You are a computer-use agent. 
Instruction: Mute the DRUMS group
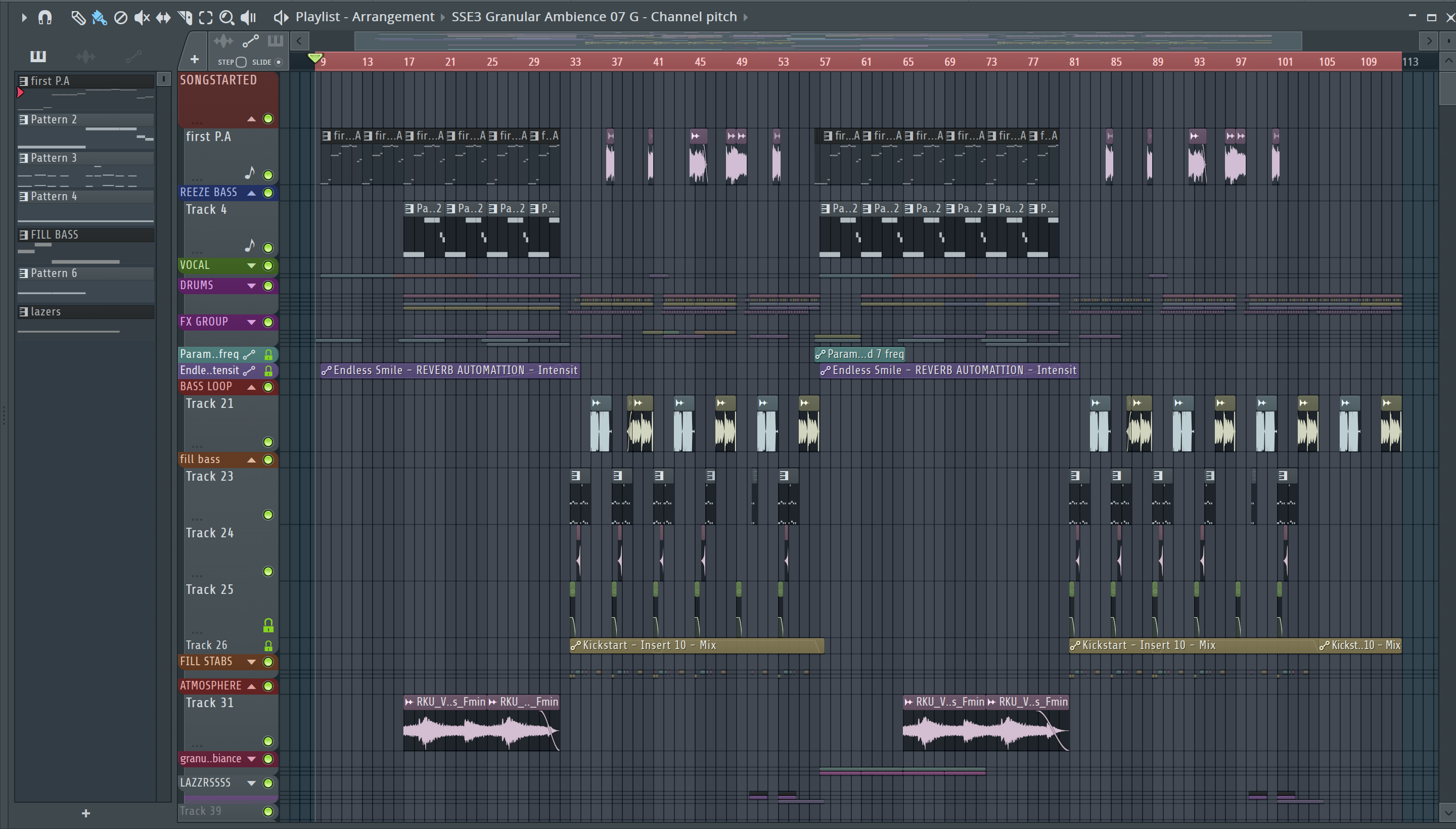[x=268, y=285]
